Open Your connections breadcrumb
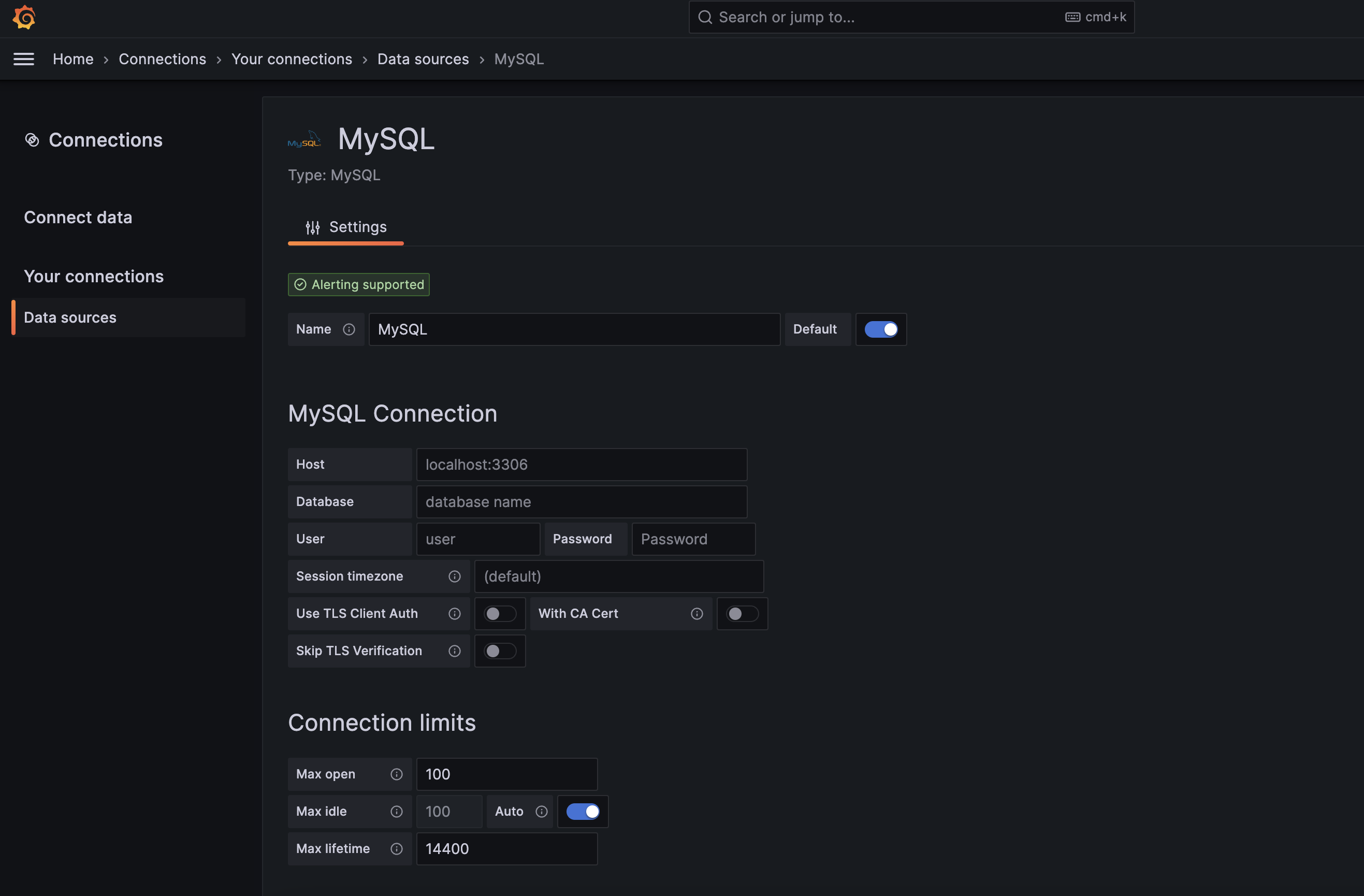The image size is (1364, 896). coord(292,59)
